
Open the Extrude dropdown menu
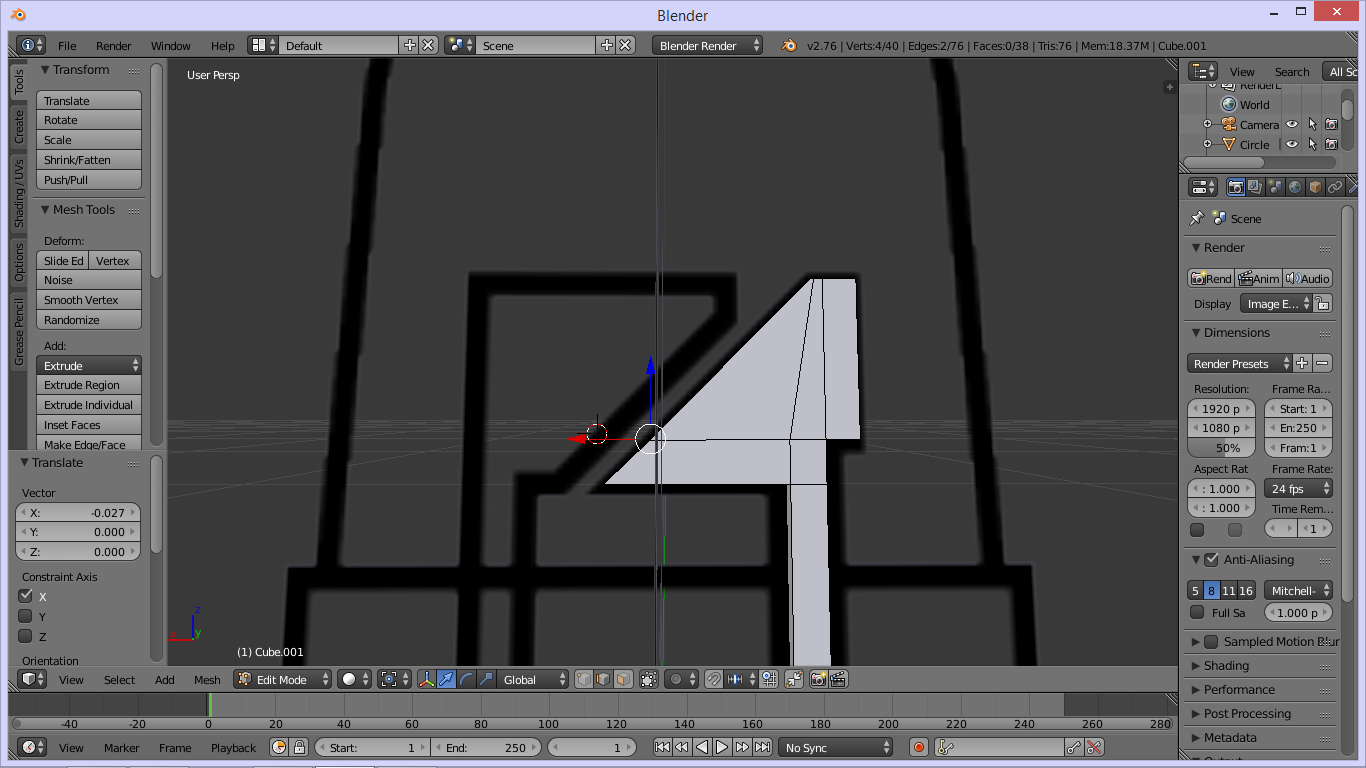click(89, 365)
